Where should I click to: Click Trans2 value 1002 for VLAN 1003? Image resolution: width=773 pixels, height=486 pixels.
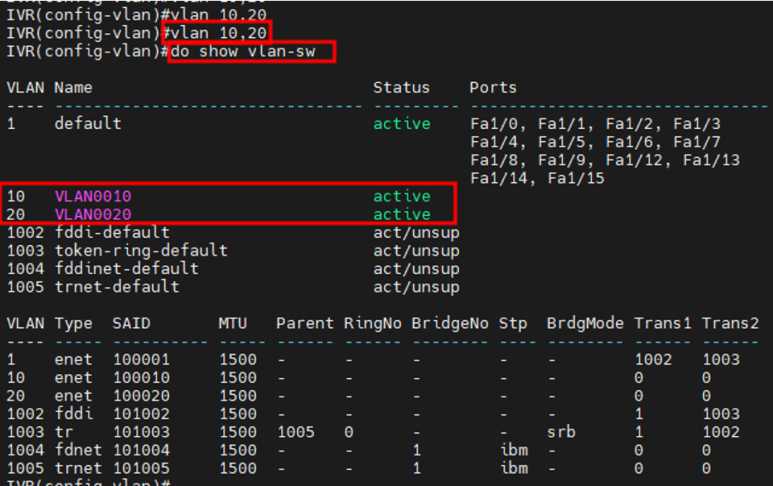721,432
